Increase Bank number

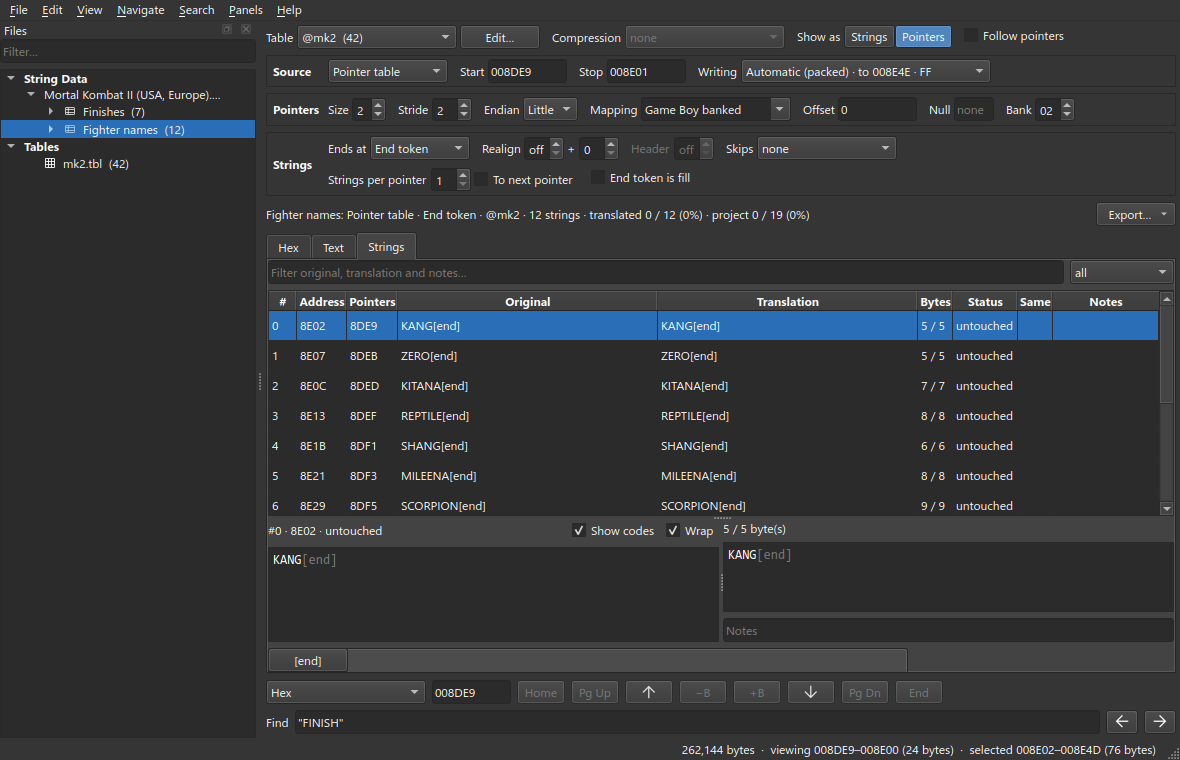click(x=1066, y=105)
